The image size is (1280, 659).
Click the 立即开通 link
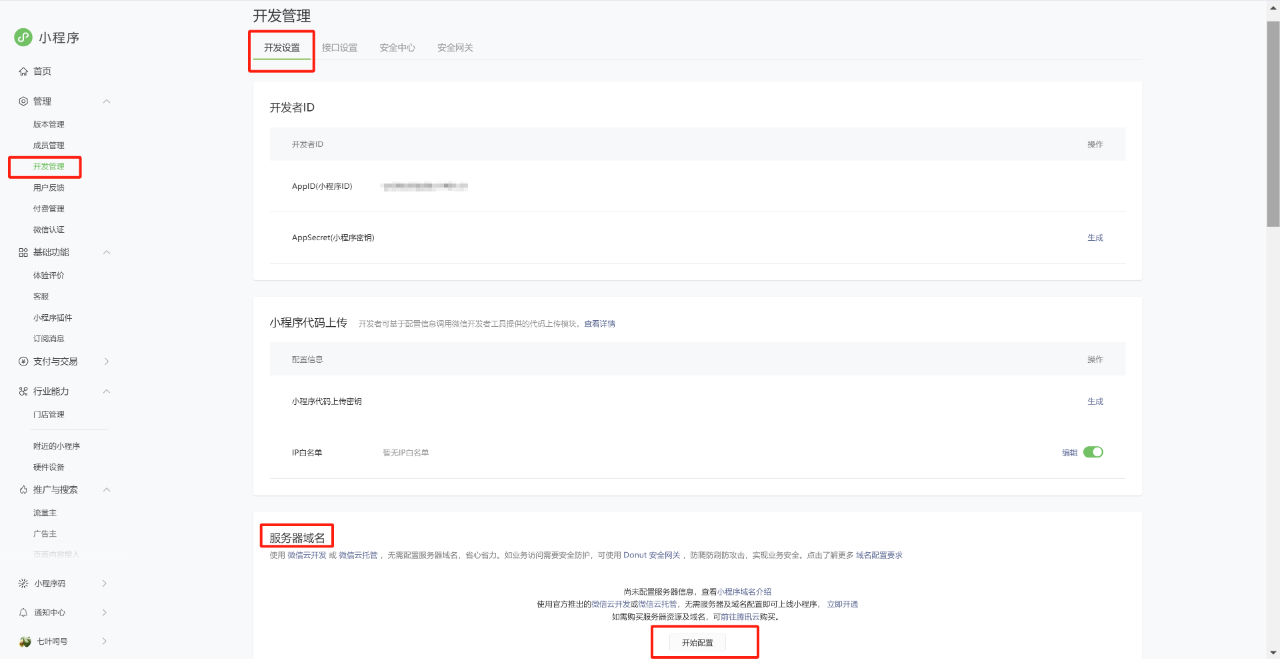tap(842, 604)
